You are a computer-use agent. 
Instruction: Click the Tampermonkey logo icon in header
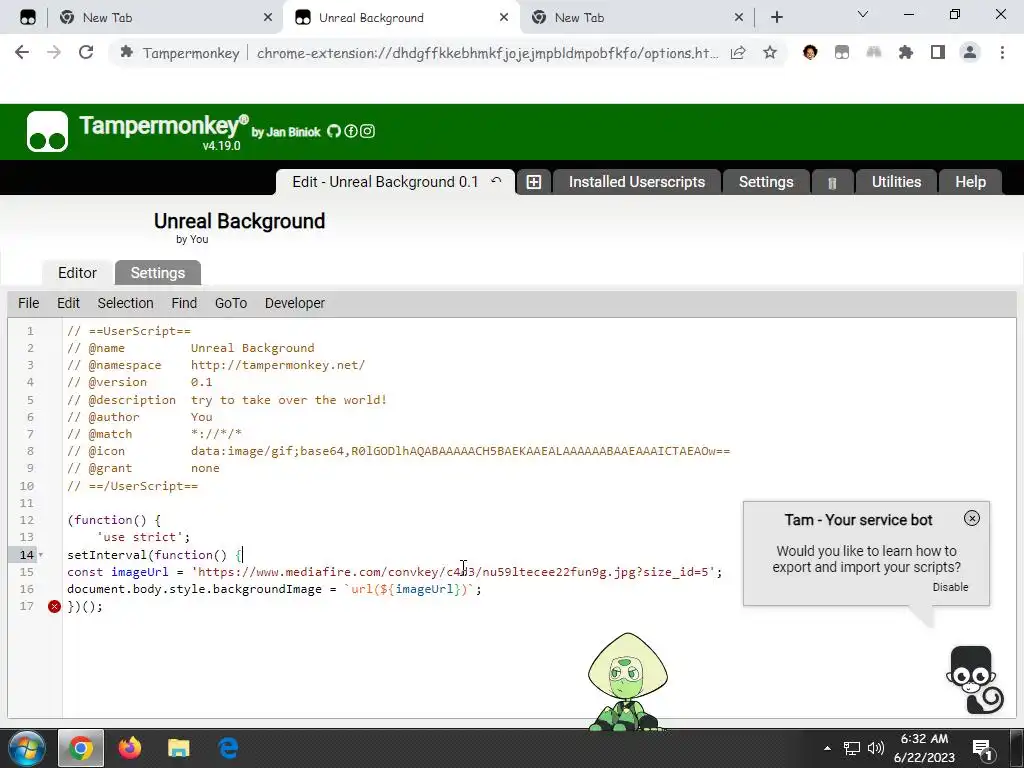click(x=47, y=131)
